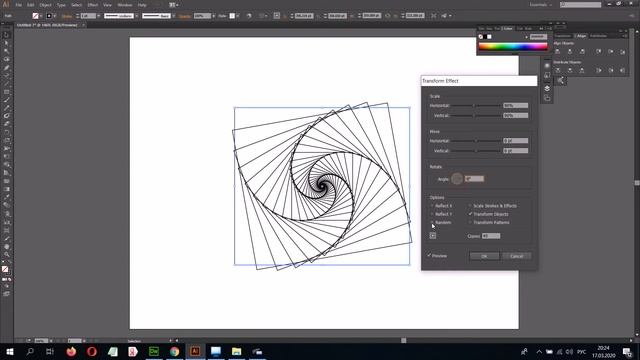This screenshot has height=360, width=640.
Task: Click the taskbar clock
Action: [603, 351]
